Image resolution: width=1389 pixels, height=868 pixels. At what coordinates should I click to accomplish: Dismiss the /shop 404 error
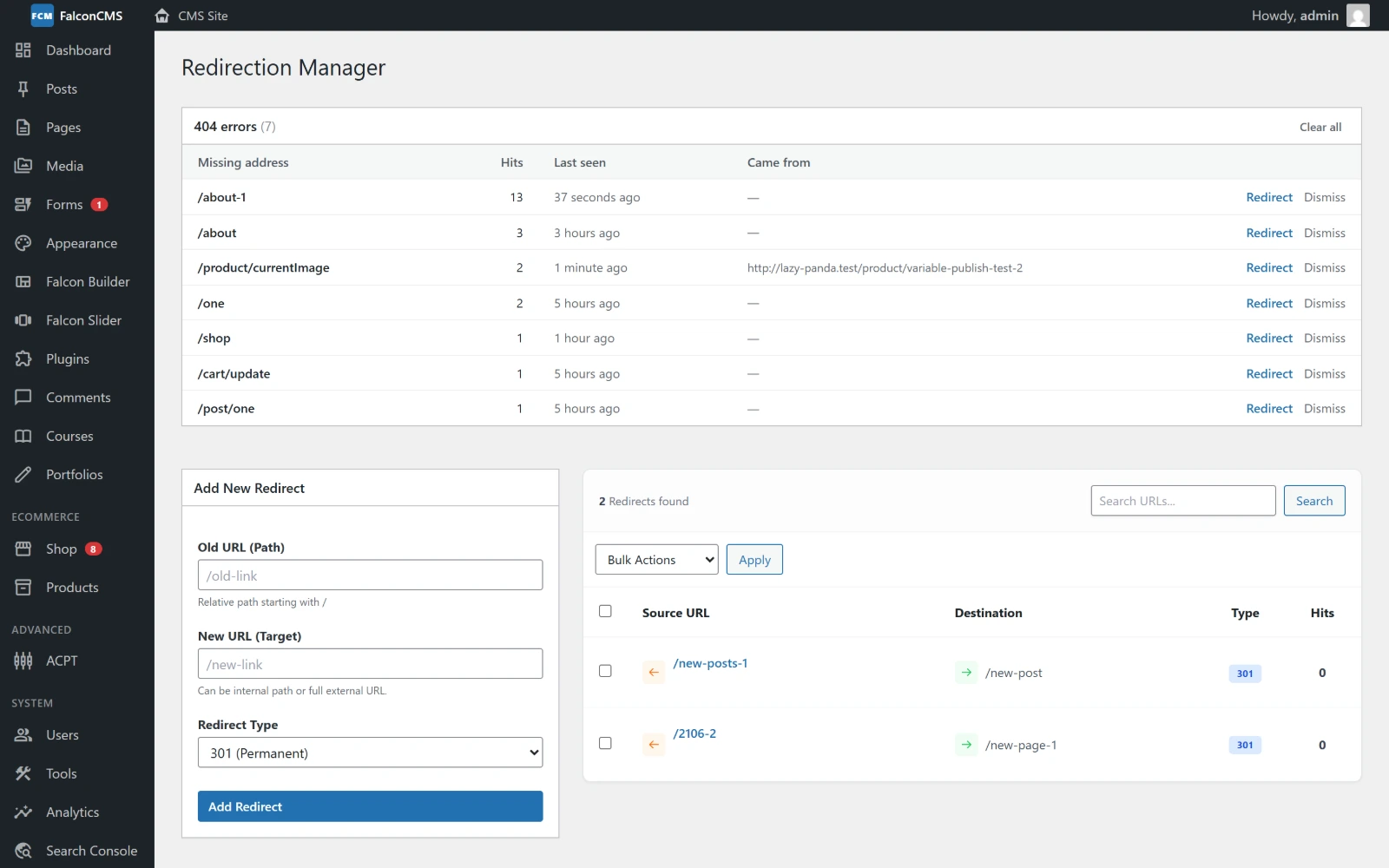point(1324,338)
